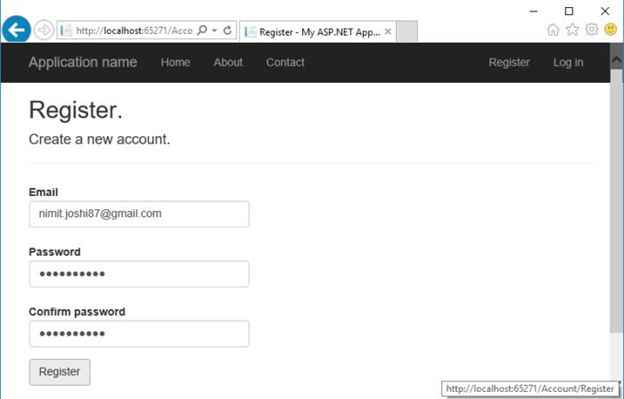The width and height of the screenshot is (624, 399).
Task: Click the smiley feedback icon
Action: click(610, 29)
